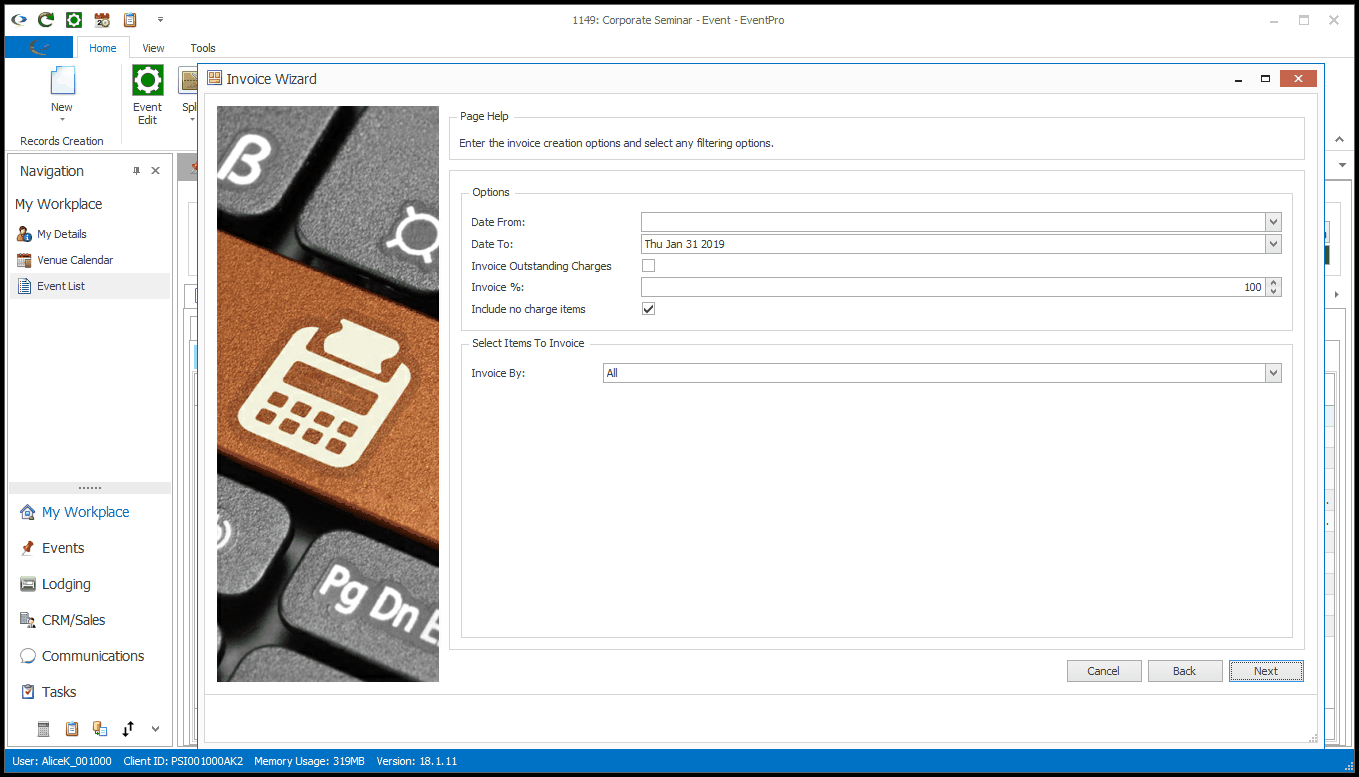Open the Date To dropdown arrow
The height and width of the screenshot is (777, 1359).
coord(1273,244)
